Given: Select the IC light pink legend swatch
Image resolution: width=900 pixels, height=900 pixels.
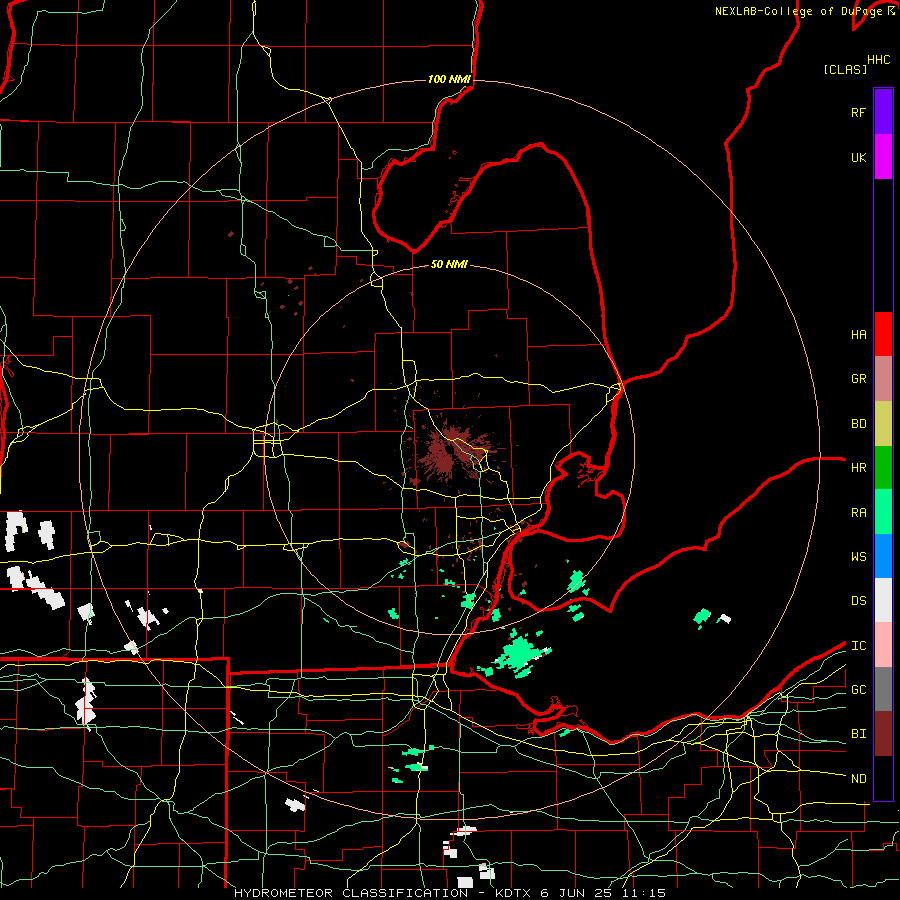Looking at the screenshot, I should 883,645.
